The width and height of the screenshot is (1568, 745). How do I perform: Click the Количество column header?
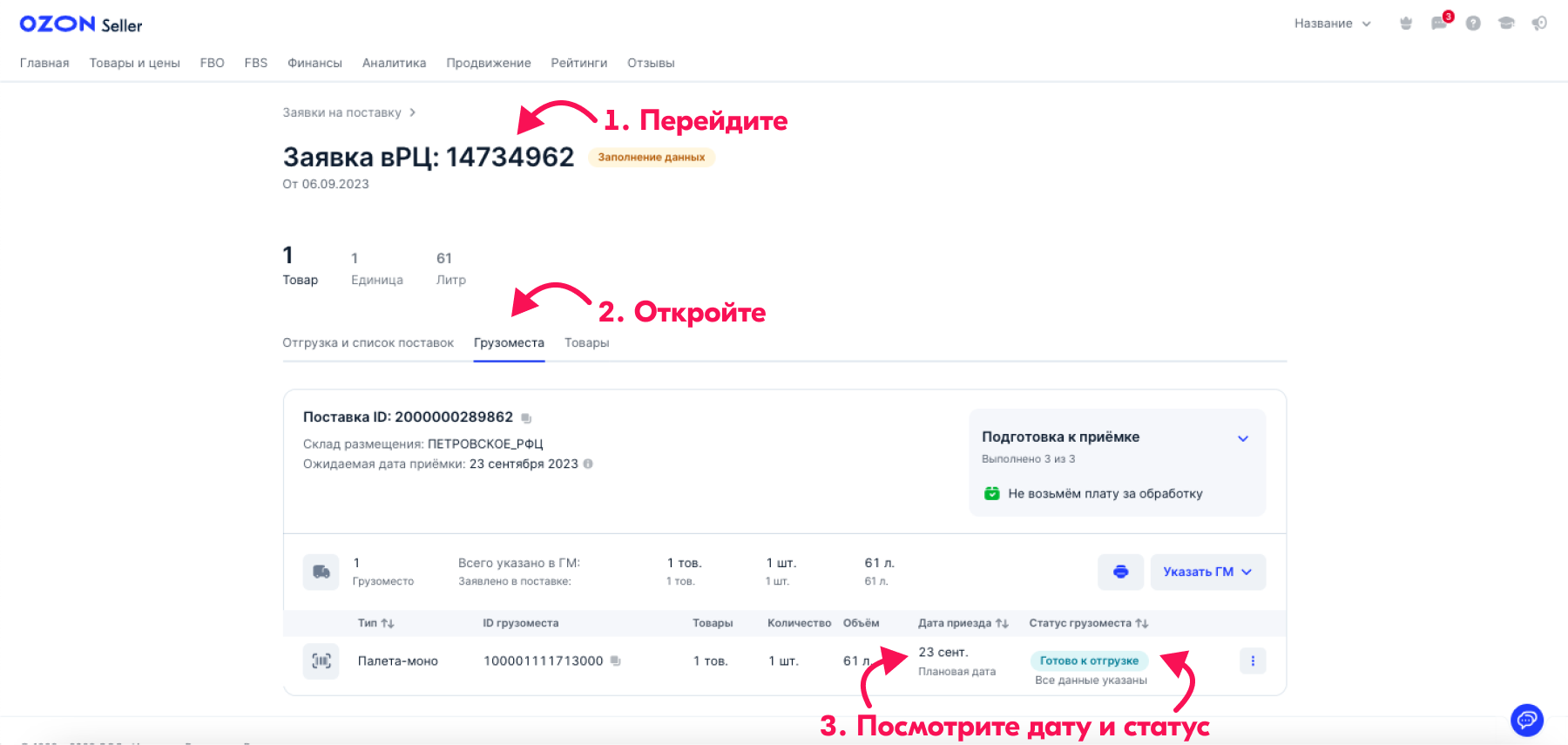point(799,623)
